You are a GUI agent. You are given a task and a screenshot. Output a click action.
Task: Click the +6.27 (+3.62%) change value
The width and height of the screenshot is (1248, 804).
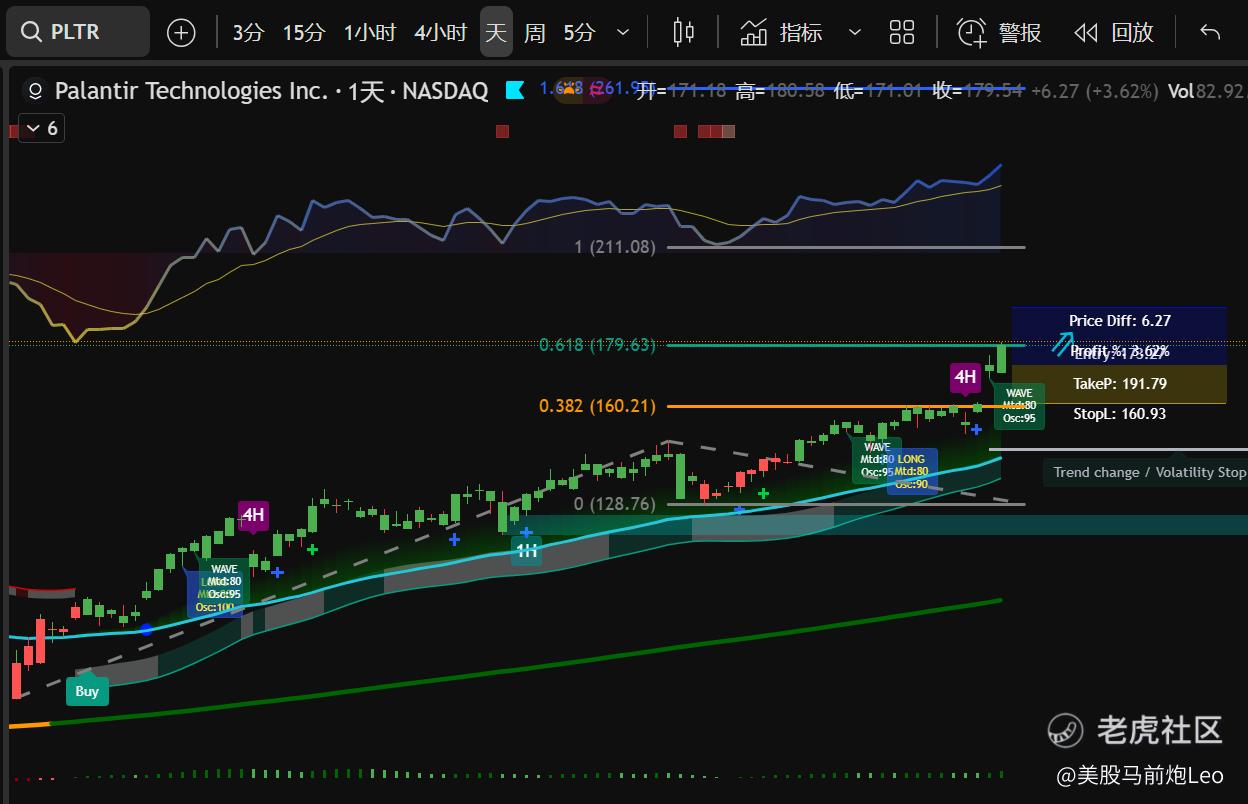(1094, 91)
